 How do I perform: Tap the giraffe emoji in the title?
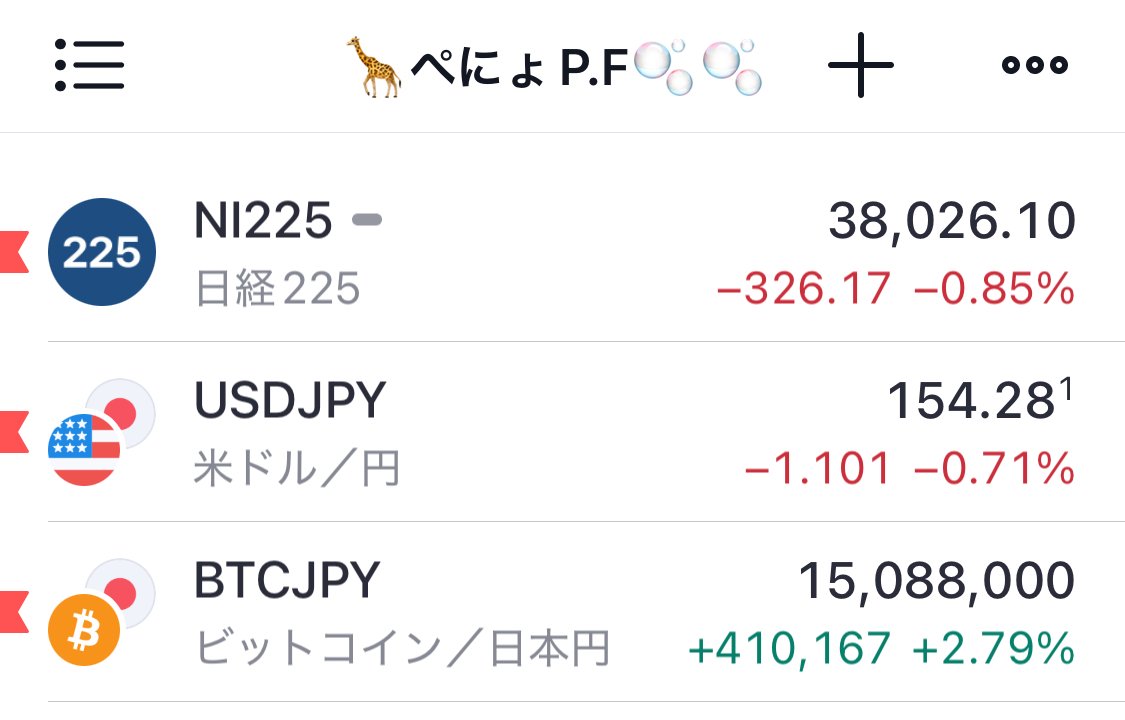(375, 65)
